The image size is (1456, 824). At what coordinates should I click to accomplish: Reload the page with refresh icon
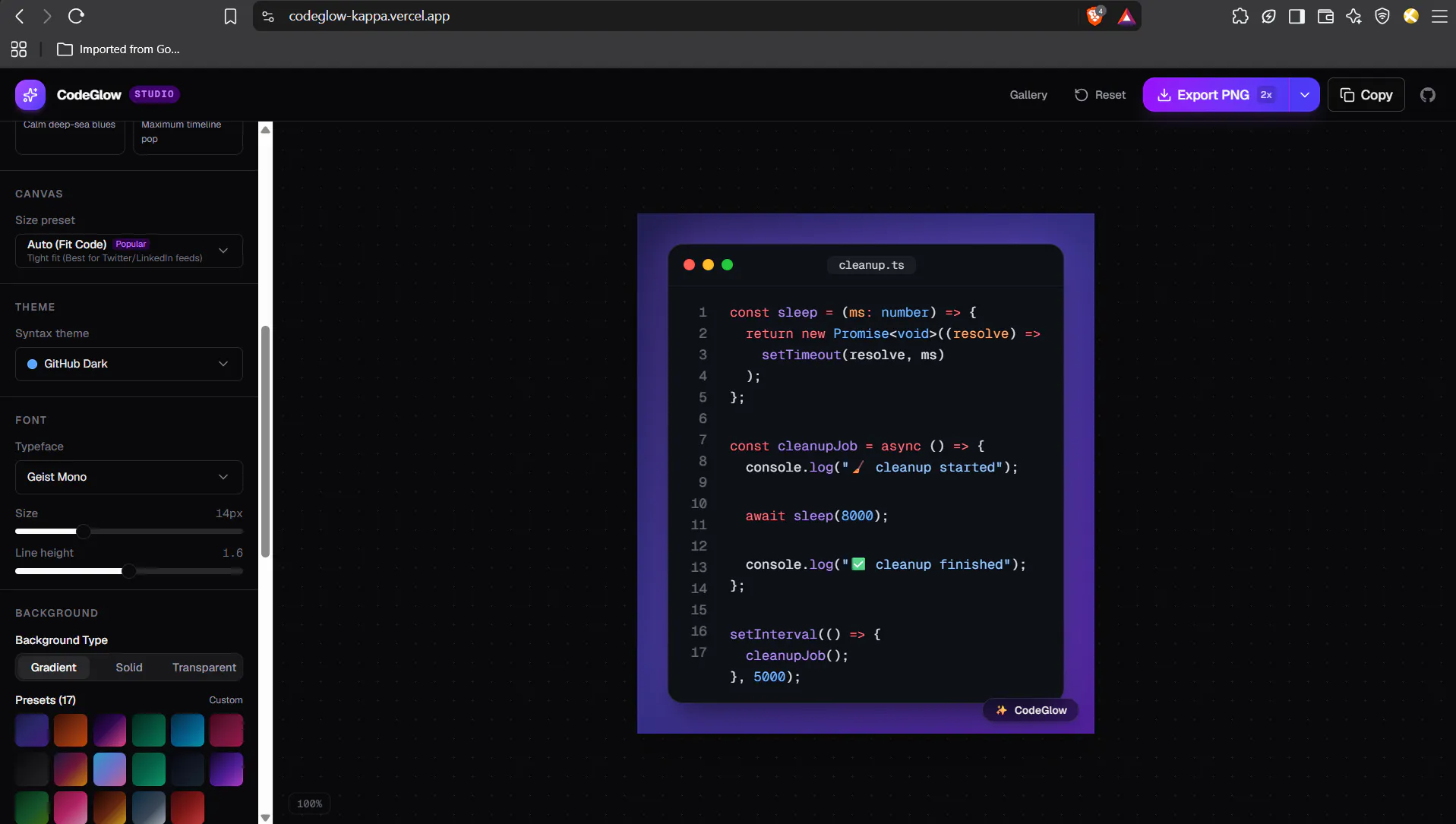point(76,16)
